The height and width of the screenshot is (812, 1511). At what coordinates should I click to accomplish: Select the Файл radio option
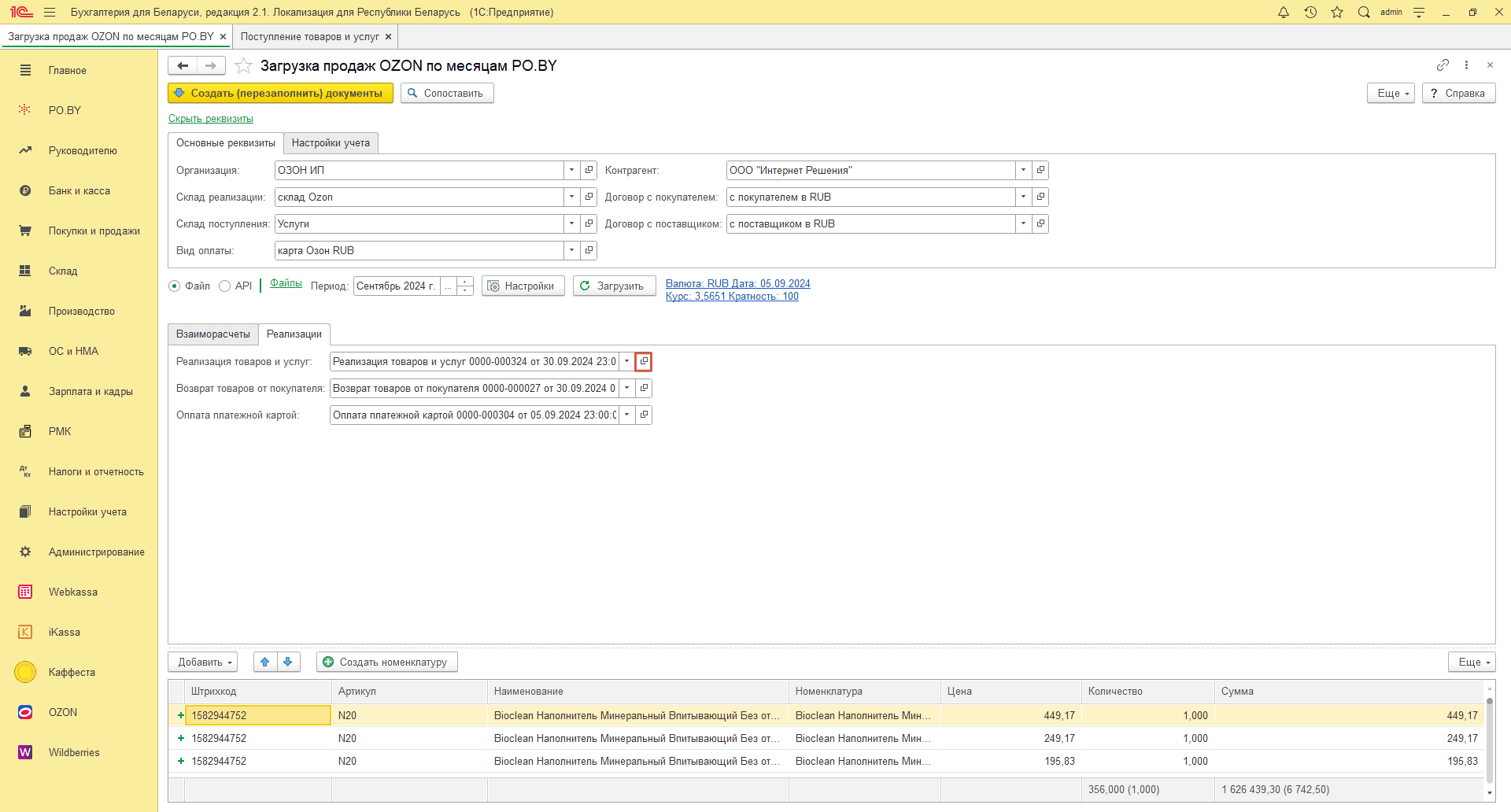tap(175, 286)
